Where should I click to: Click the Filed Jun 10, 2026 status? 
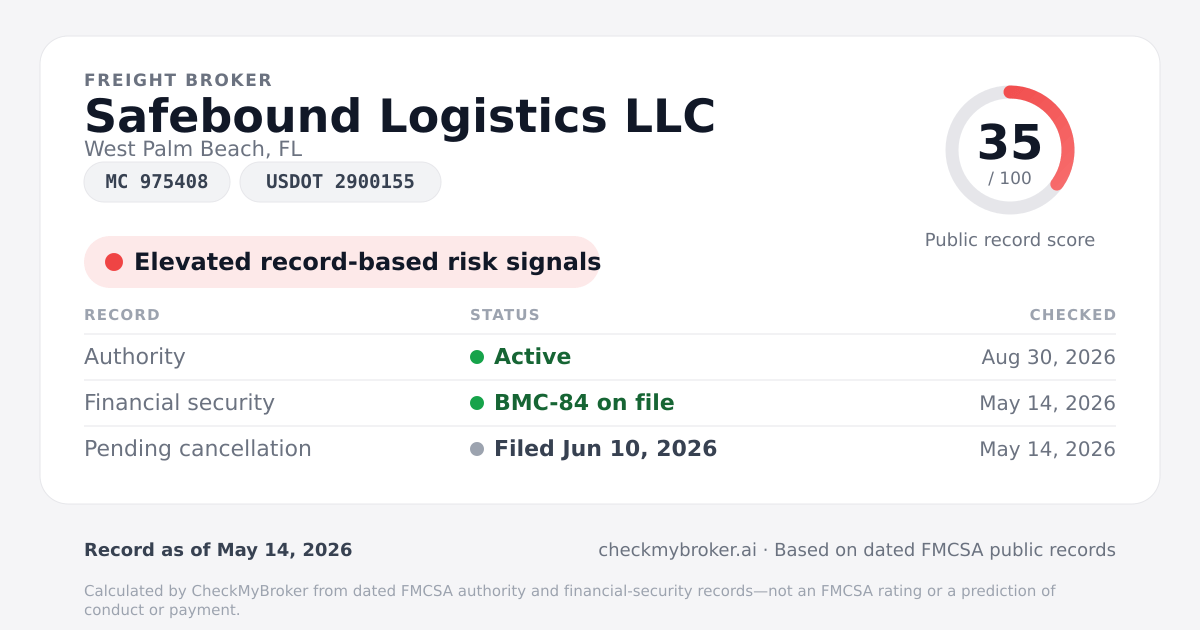(x=605, y=449)
